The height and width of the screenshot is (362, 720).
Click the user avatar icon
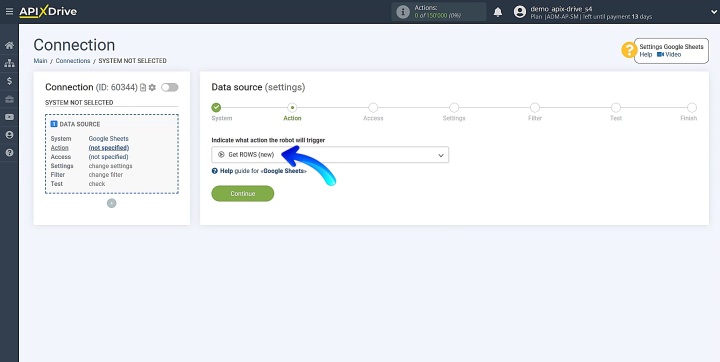[x=520, y=12]
